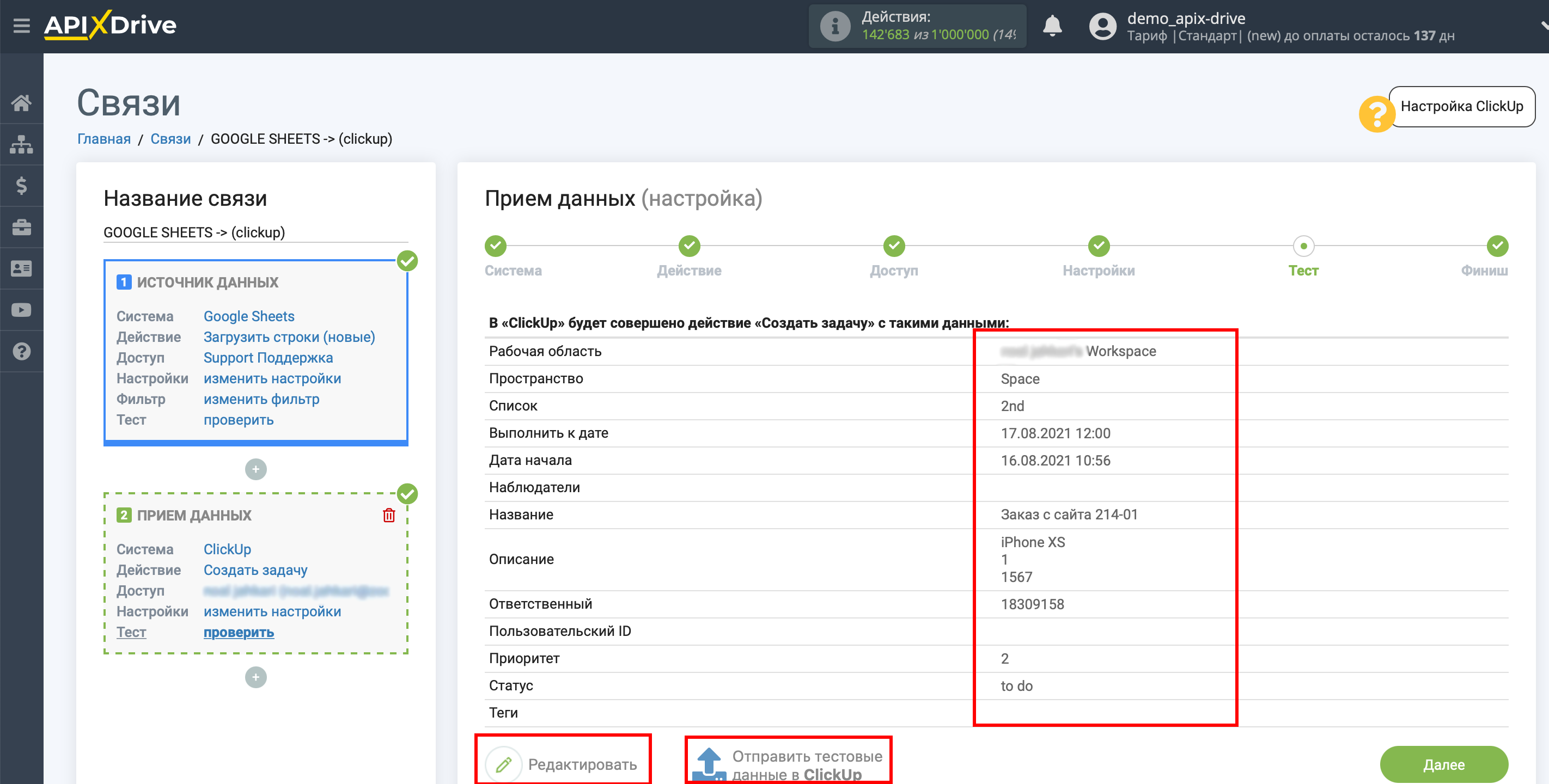Open the connections sitemap icon in sidebar

pos(22,144)
